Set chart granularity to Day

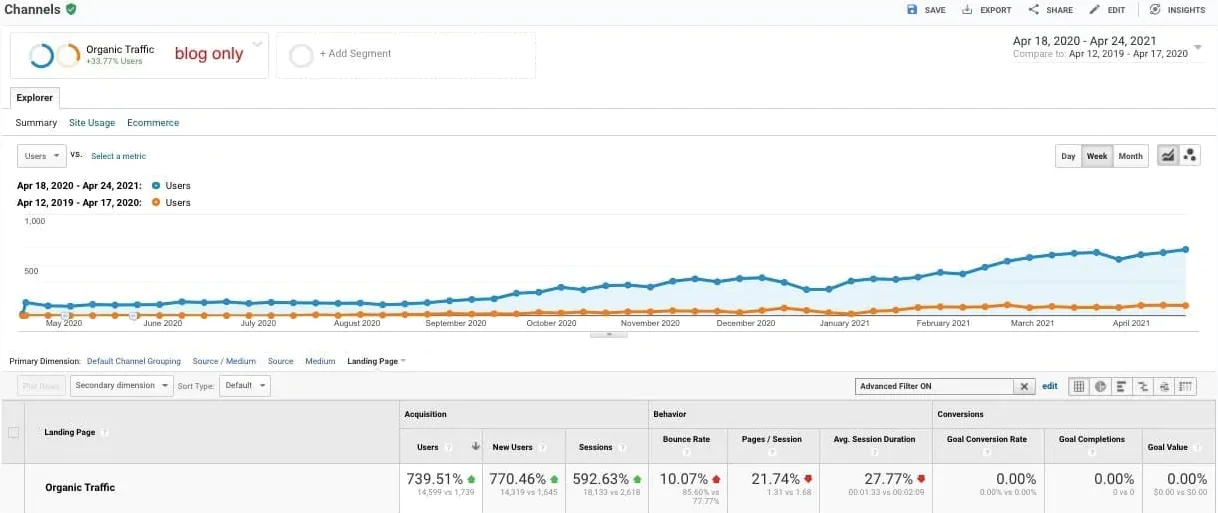(x=1068, y=156)
